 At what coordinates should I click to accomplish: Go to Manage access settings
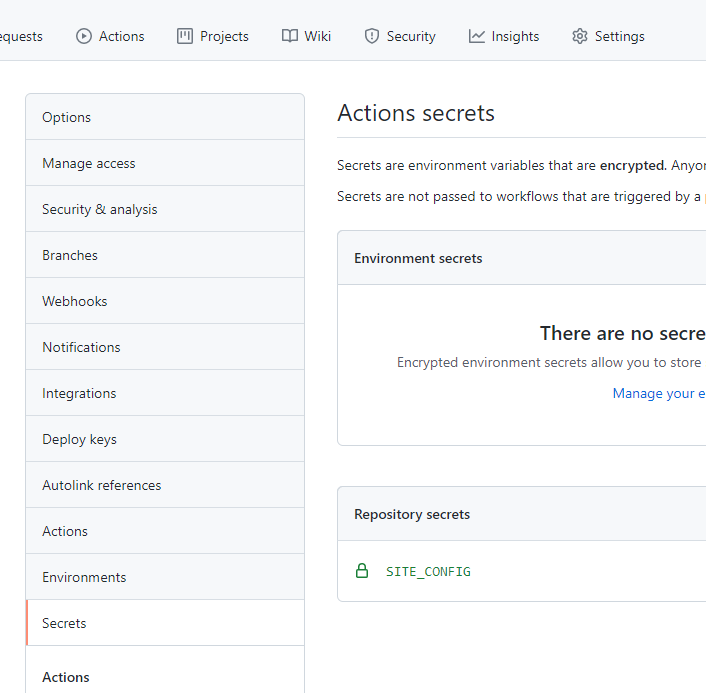[165, 163]
